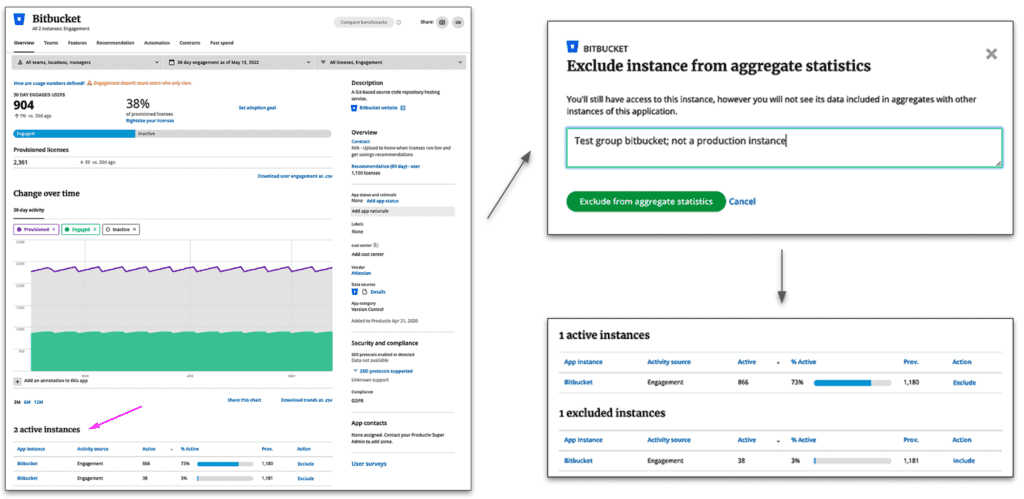
Task: Click Share this chart link
Action: coord(244,400)
